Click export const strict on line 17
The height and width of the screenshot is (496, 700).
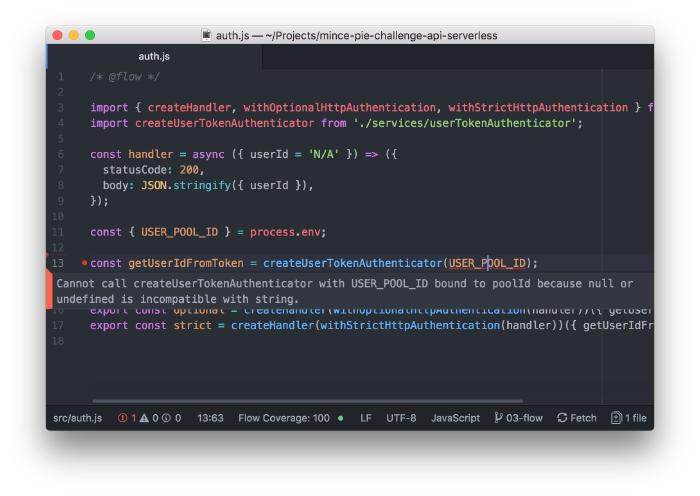pos(150,325)
